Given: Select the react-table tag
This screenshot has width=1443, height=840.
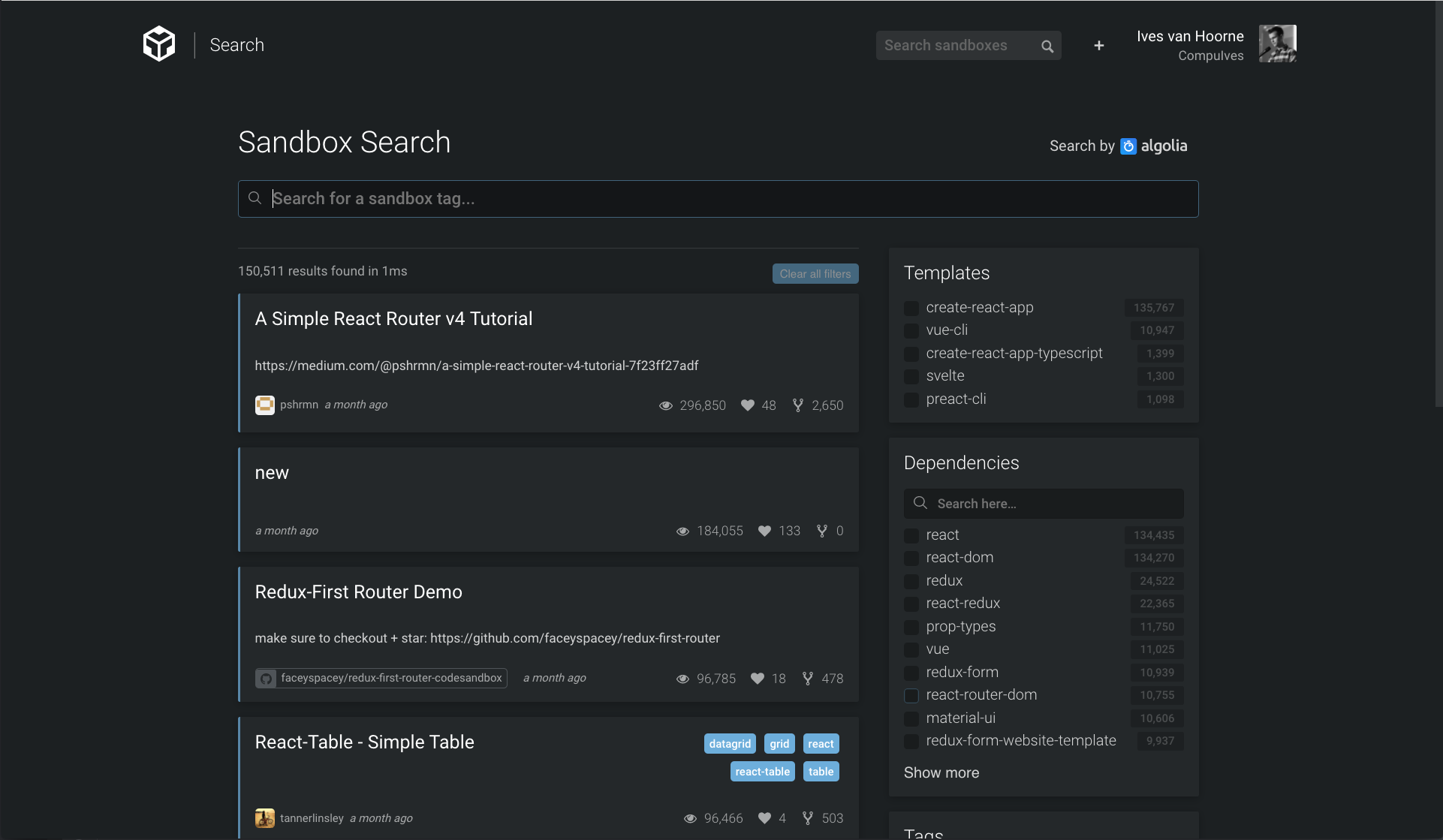Looking at the screenshot, I should [762, 772].
